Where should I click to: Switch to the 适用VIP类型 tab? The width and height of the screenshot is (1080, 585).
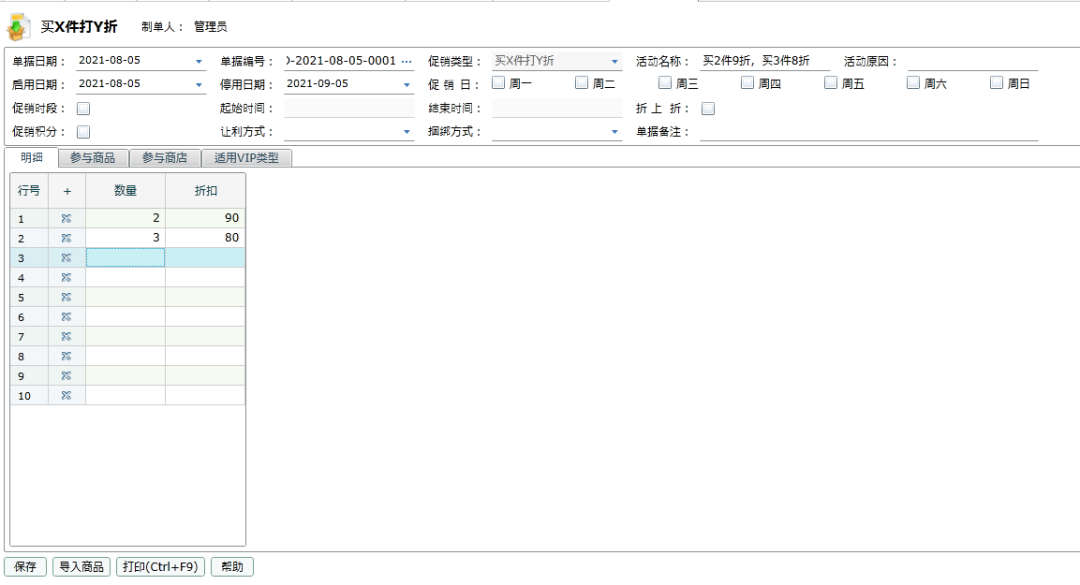pyautogui.click(x=247, y=158)
